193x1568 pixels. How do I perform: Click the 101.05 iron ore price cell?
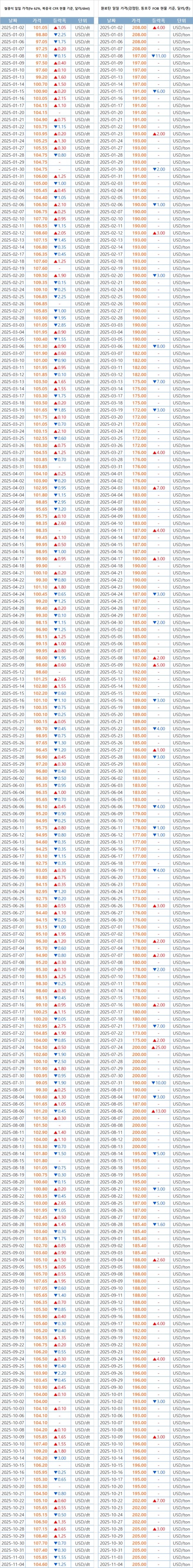[40, 28]
